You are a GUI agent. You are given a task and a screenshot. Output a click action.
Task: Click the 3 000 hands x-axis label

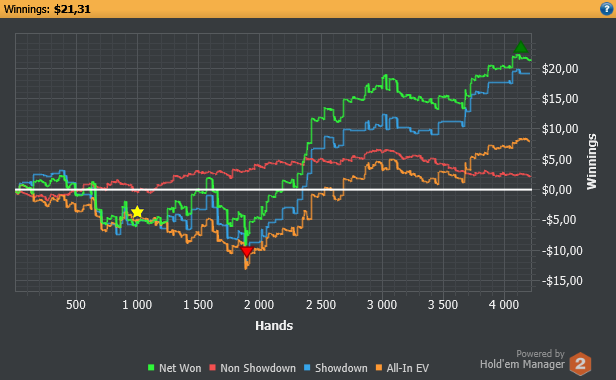click(382, 305)
